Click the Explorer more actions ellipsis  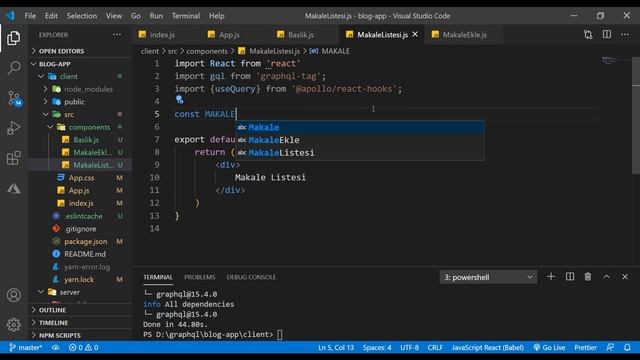coord(117,35)
